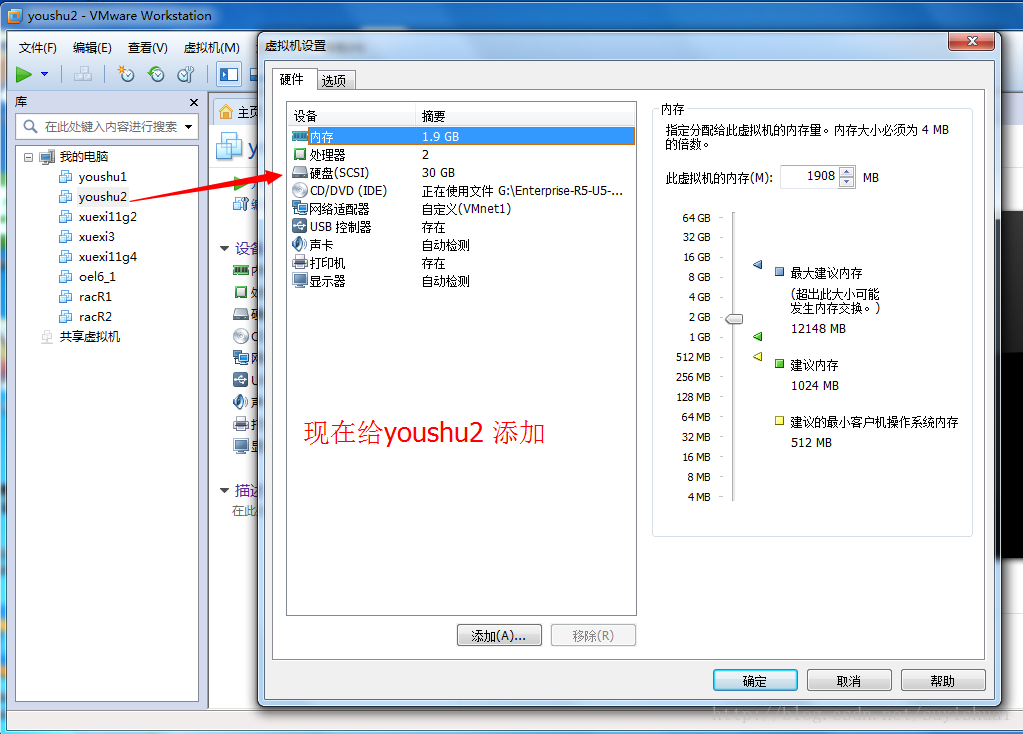The width and height of the screenshot is (1023, 734).
Task: Click the Cancel (取消) button
Action: point(849,680)
